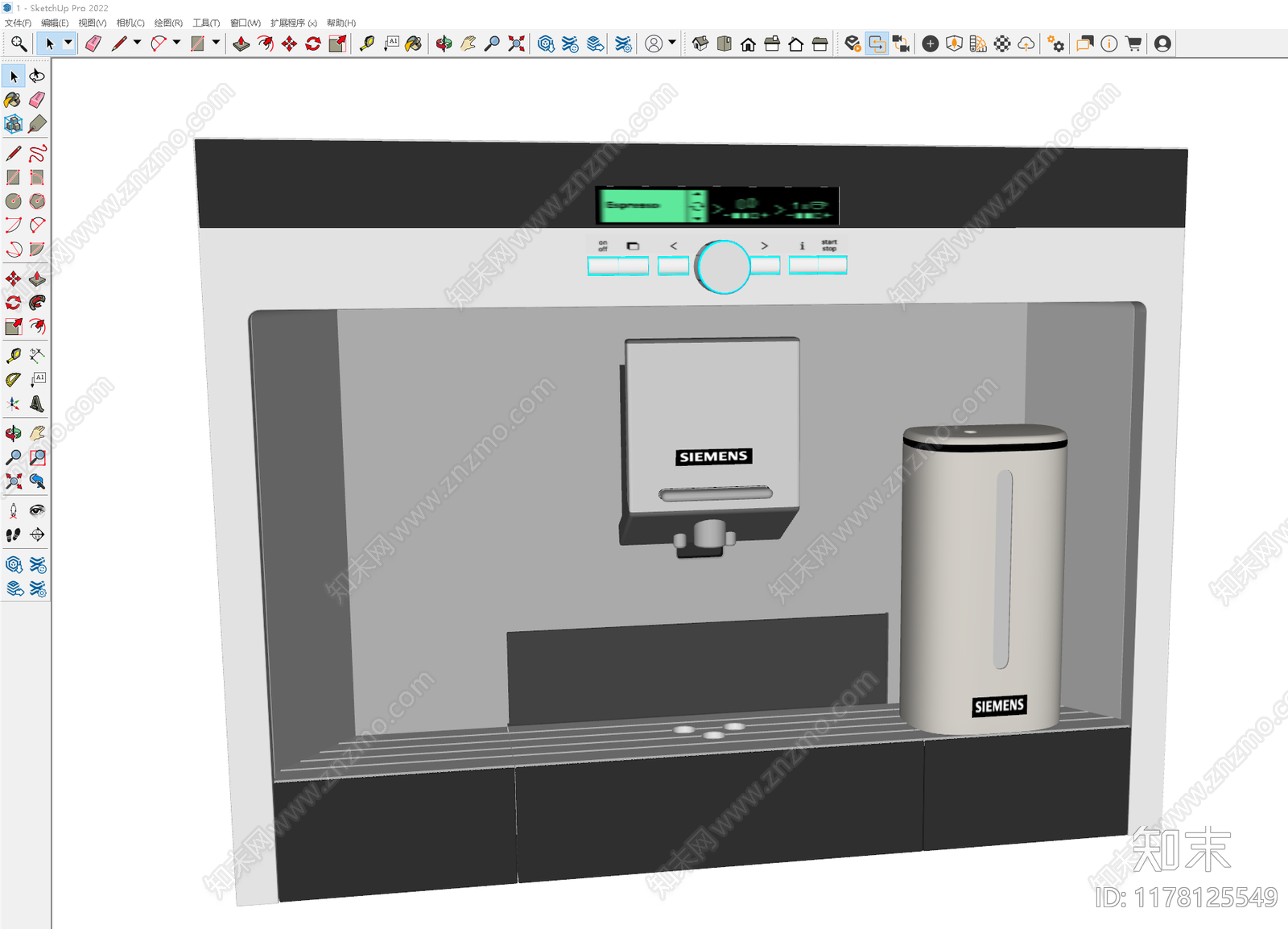Open the 文件(F) menu
The height and width of the screenshot is (929, 1288).
pyautogui.click(x=18, y=23)
